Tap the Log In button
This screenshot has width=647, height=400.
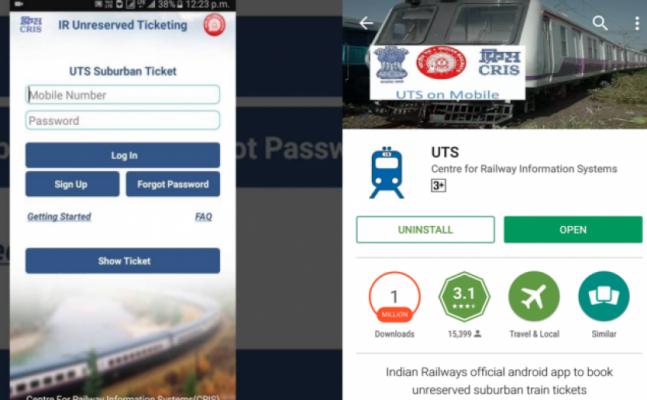tap(123, 155)
